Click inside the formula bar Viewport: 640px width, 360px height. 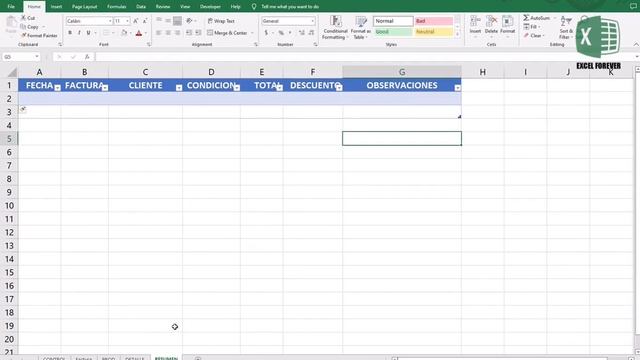click(x=363, y=57)
